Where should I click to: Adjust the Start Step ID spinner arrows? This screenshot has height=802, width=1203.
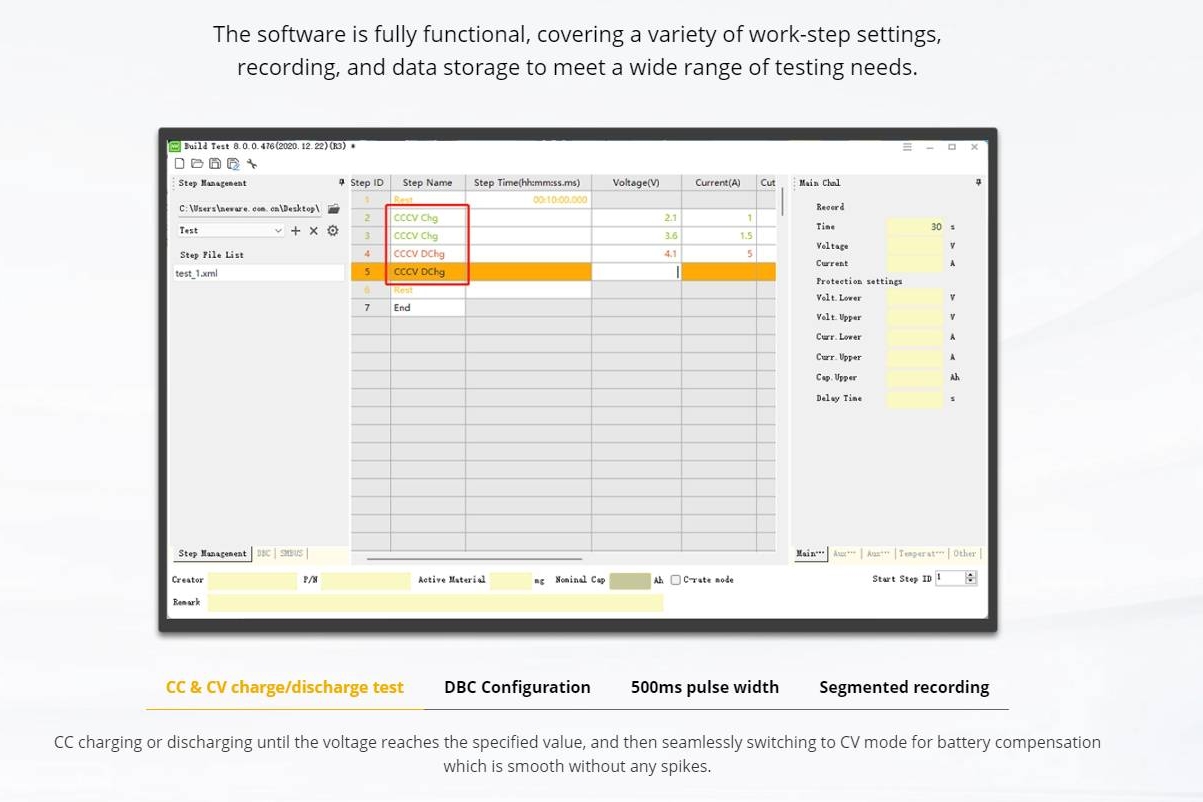tap(970, 579)
